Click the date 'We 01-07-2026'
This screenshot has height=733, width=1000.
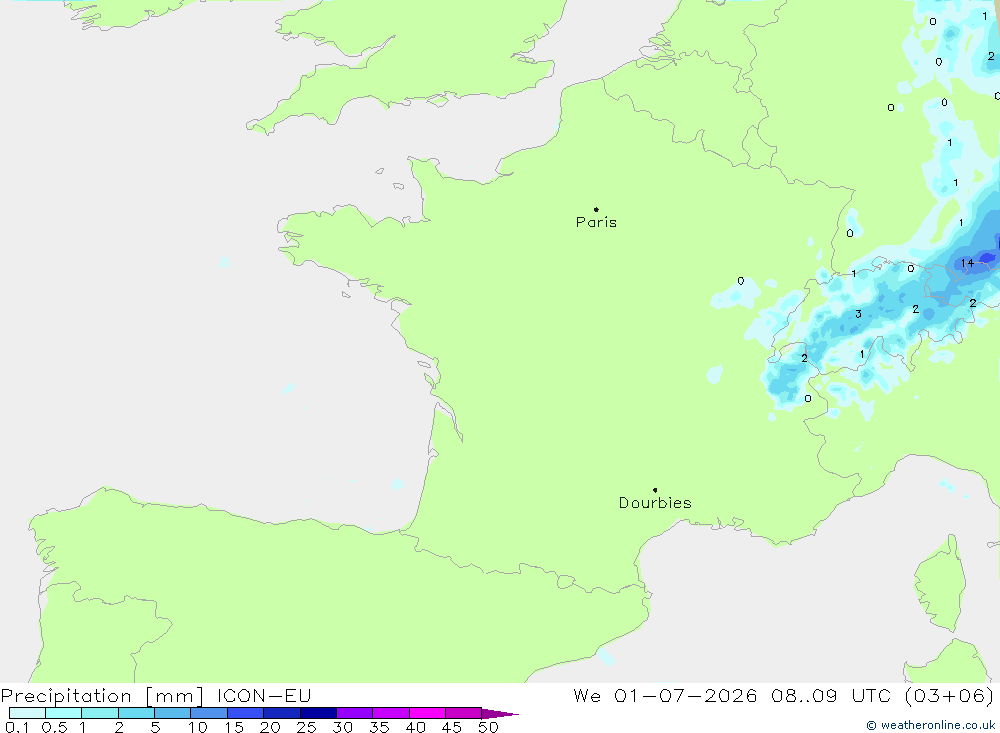click(x=665, y=695)
